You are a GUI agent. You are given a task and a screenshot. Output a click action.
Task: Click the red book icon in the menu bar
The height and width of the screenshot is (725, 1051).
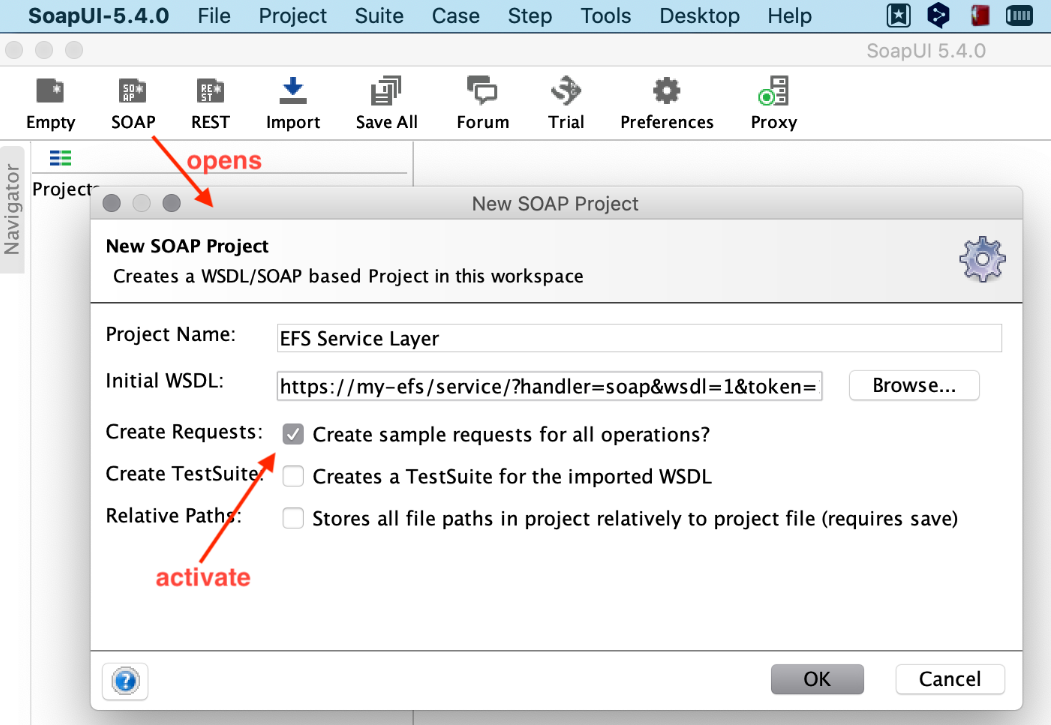[x=980, y=15]
